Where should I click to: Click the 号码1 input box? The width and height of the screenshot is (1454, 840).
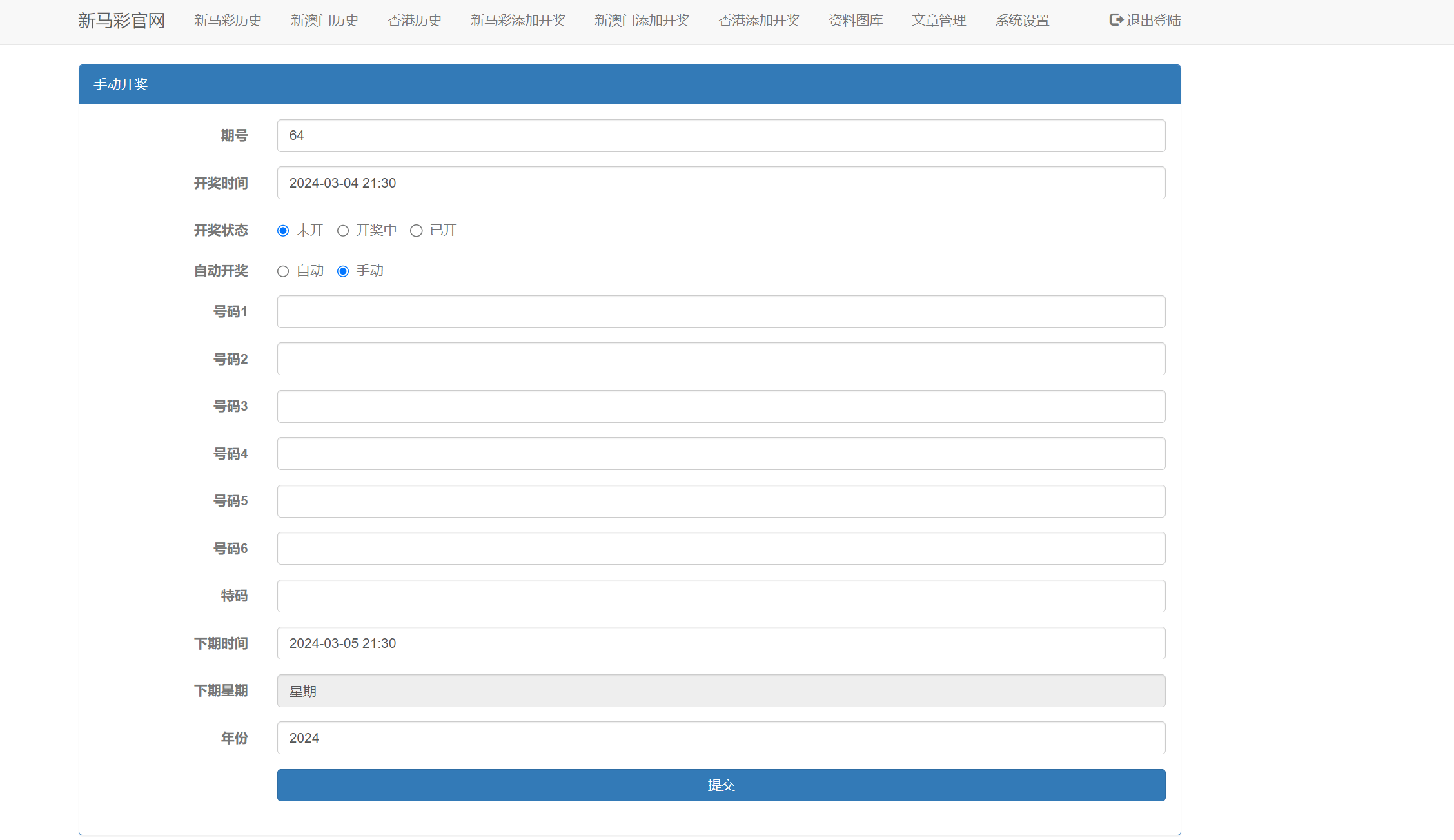(721, 312)
